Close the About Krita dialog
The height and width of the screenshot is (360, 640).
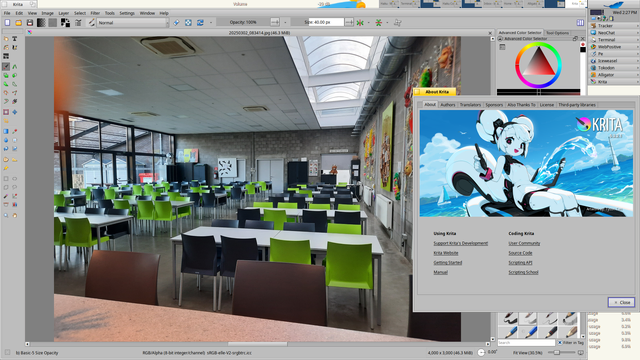pos(621,302)
